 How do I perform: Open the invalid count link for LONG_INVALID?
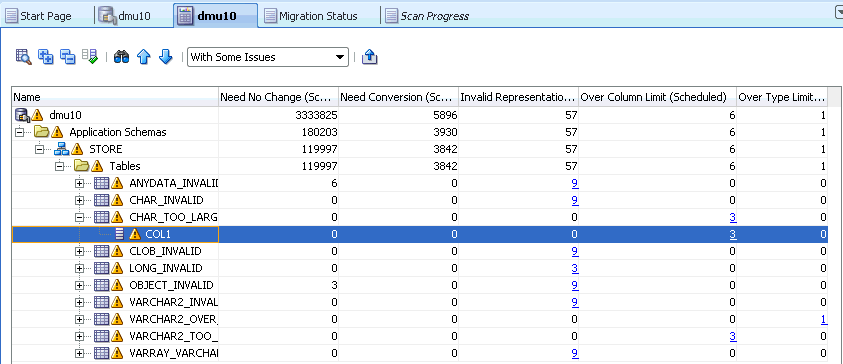click(x=575, y=268)
